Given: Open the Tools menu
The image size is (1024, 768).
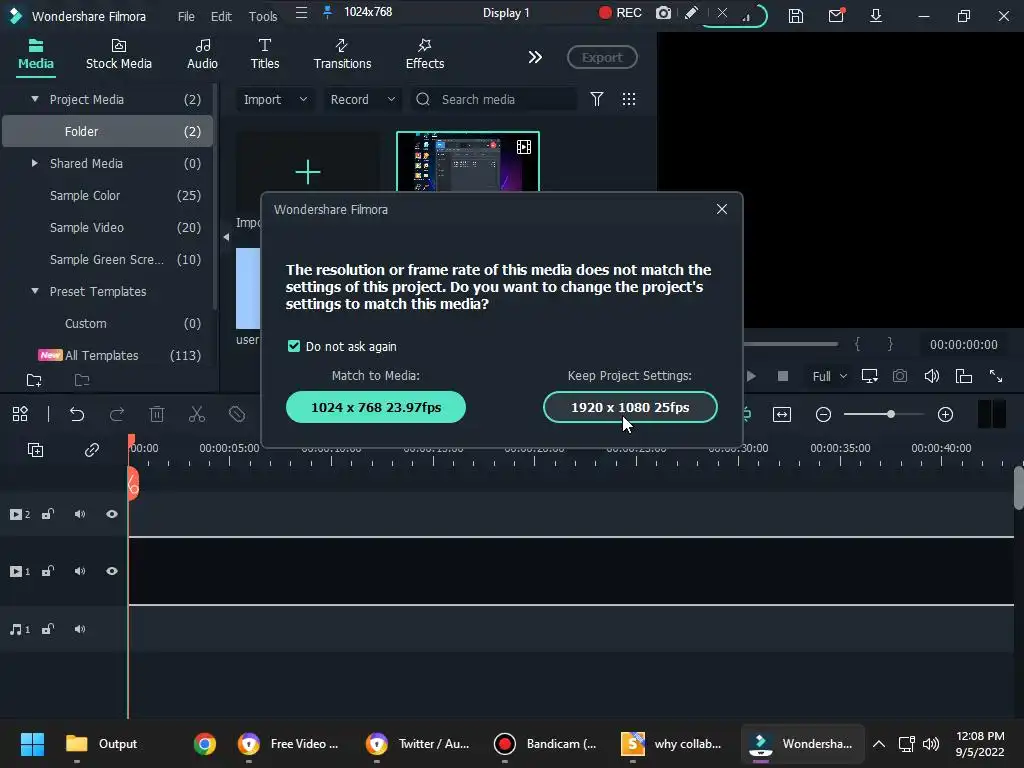Looking at the screenshot, I should click(x=263, y=16).
